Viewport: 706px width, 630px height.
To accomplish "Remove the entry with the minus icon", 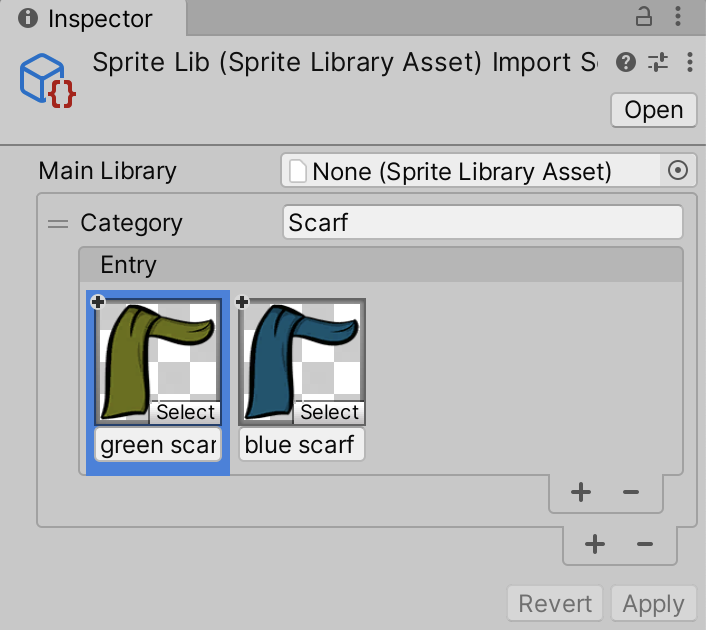I will tap(631, 492).
